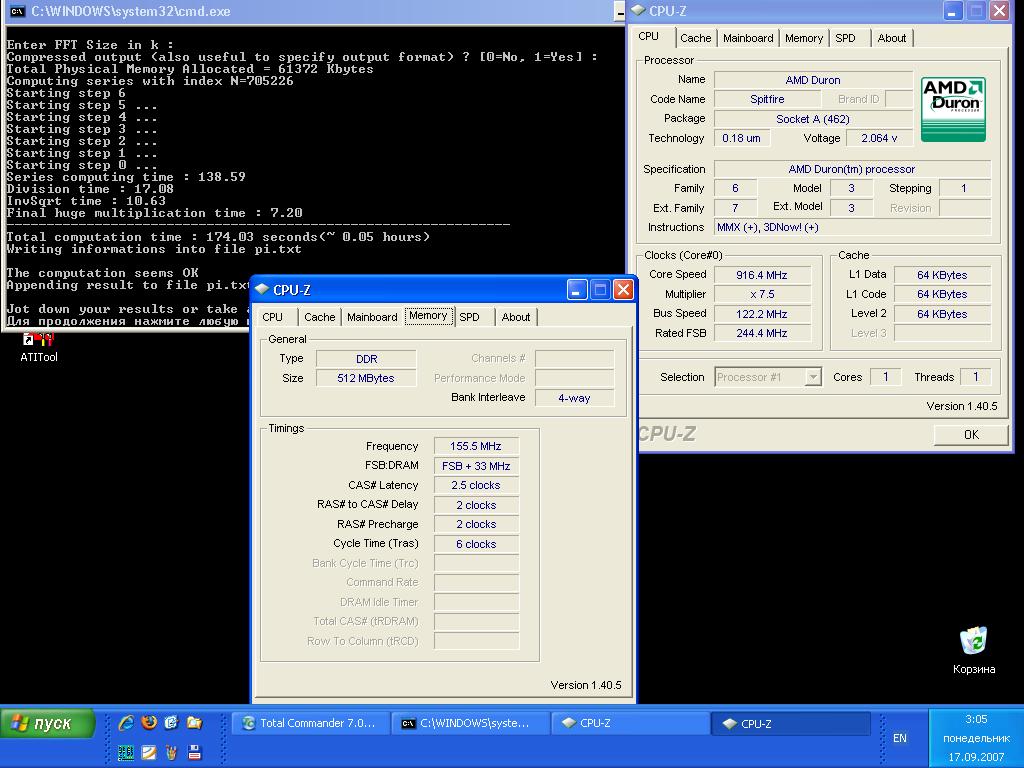Screen dimensions: 1024x768
Task: Click the Instructions field MMX (+), 3DNow! (+)
Action: (x=852, y=227)
